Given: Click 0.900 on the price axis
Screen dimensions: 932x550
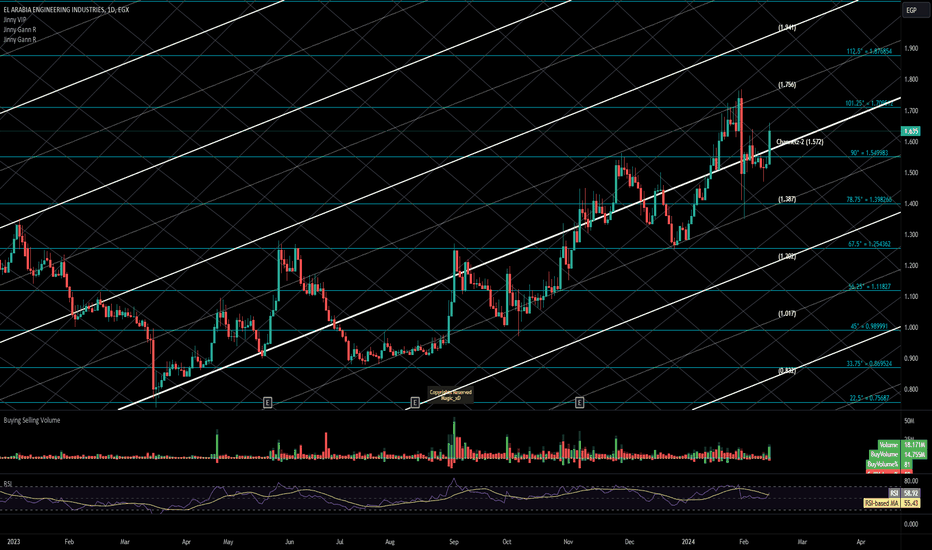Looking at the screenshot, I should click(911, 358).
